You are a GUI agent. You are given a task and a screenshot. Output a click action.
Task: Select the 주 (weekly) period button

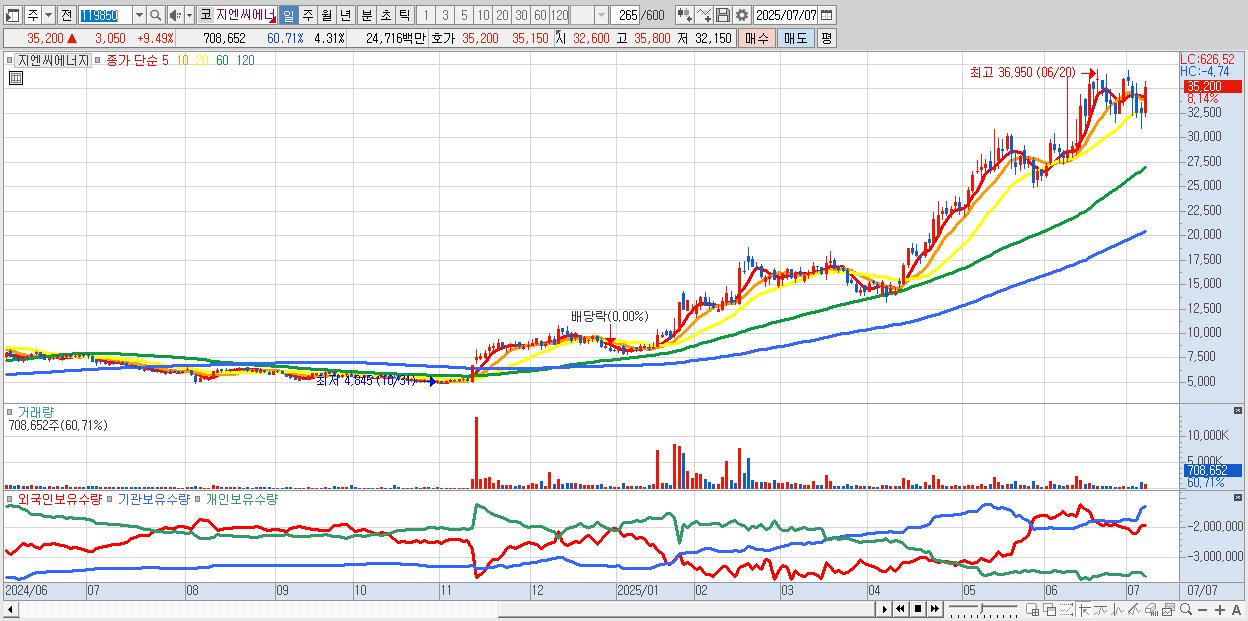point(307,15)
